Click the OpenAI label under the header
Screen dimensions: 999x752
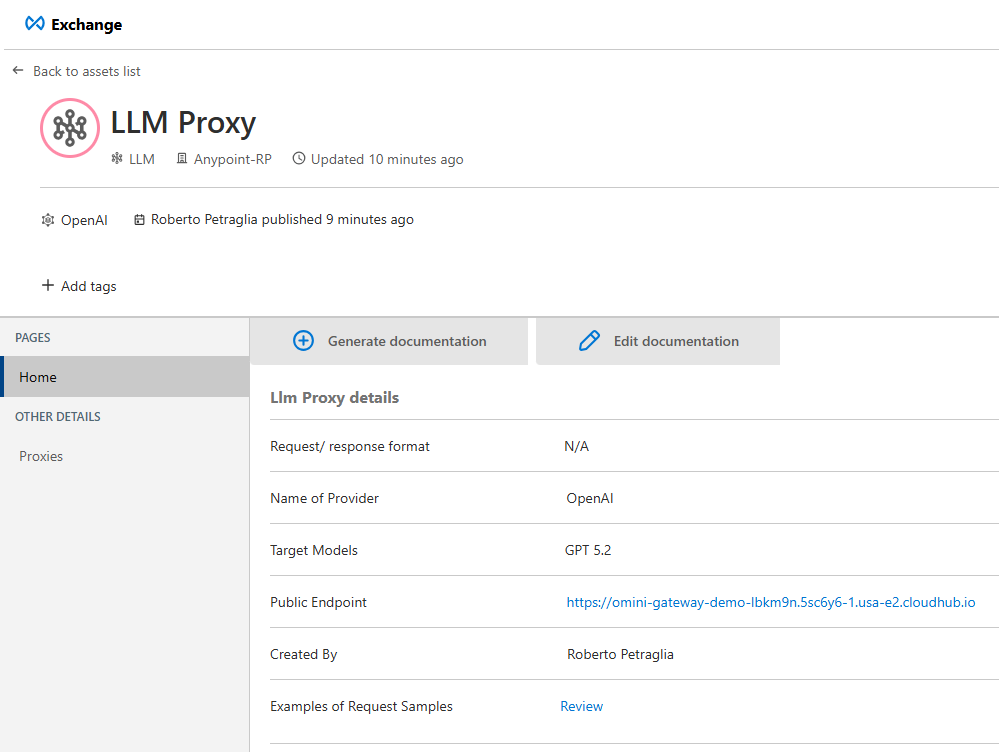point(84,221)
